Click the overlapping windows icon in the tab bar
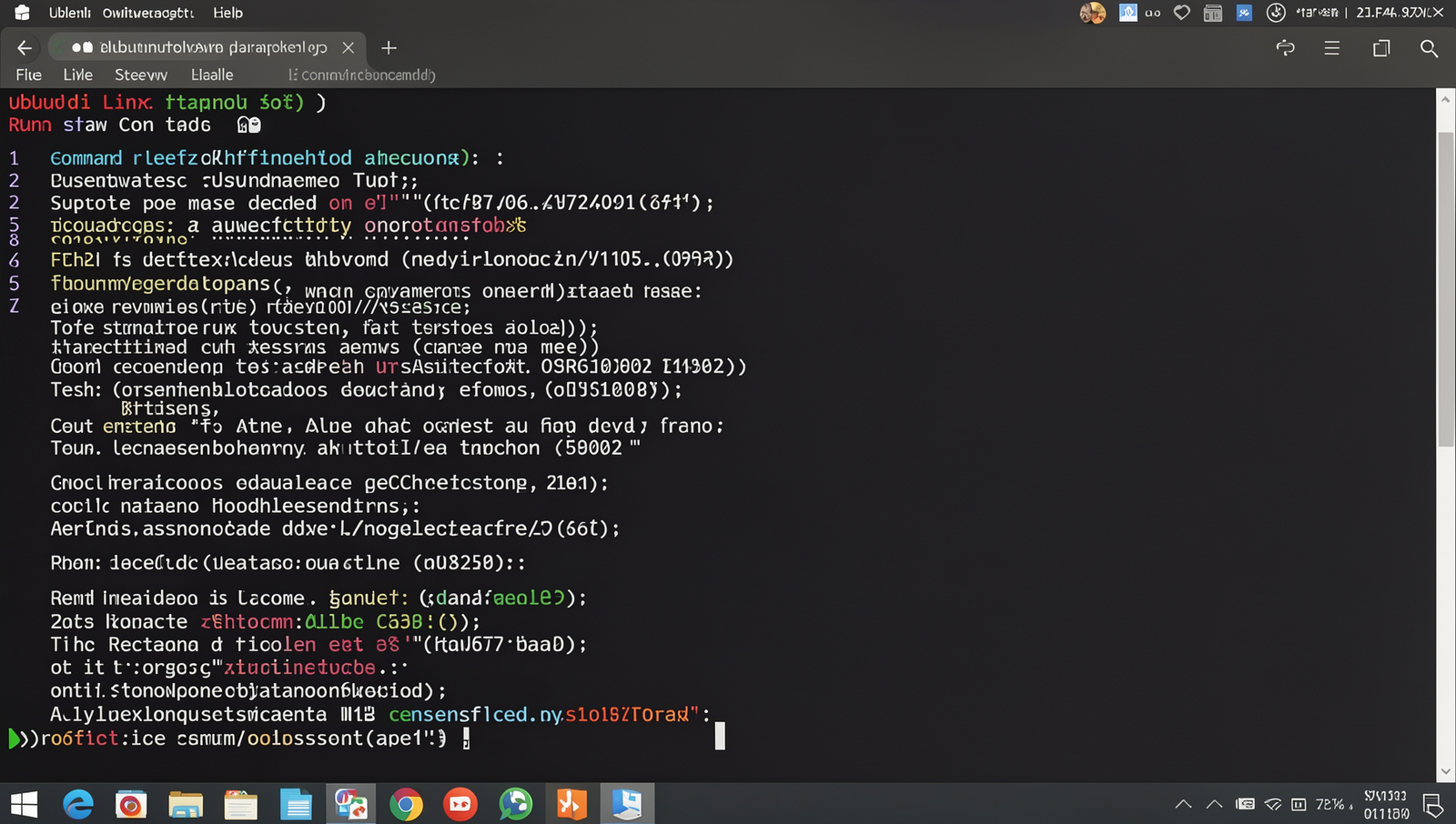This screenshot has width=1456, height=824. (1381, 48)
